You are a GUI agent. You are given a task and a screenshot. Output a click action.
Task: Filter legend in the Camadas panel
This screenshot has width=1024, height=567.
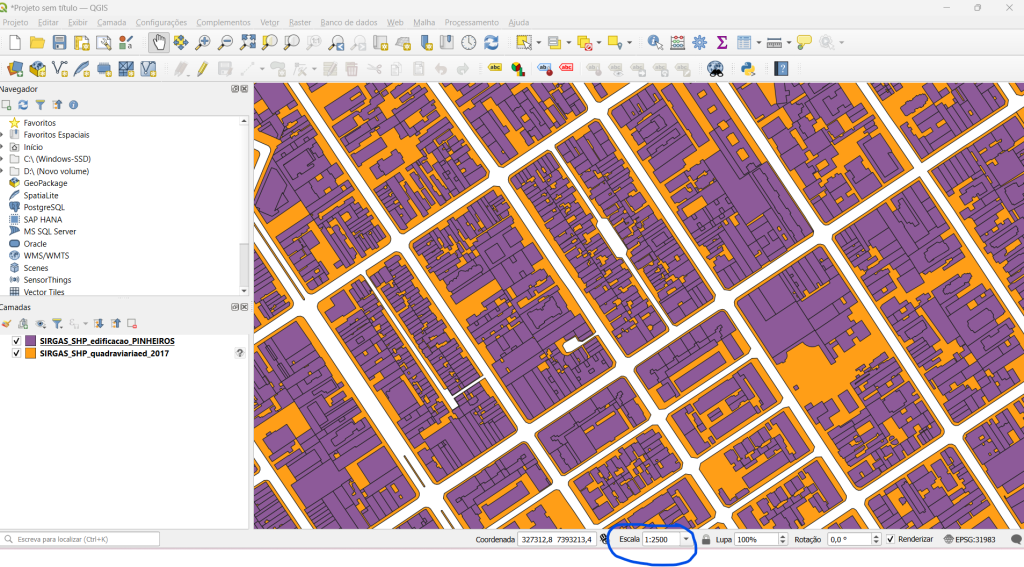pos(57,323)
